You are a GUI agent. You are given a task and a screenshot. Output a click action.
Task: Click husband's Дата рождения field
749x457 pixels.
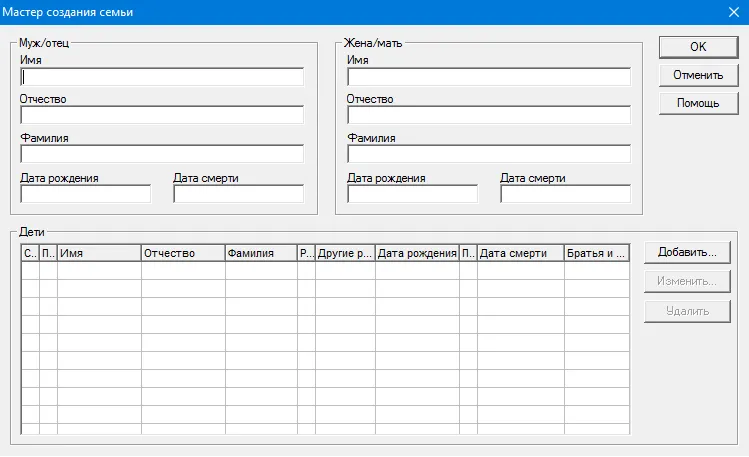[x=85, y=194]
